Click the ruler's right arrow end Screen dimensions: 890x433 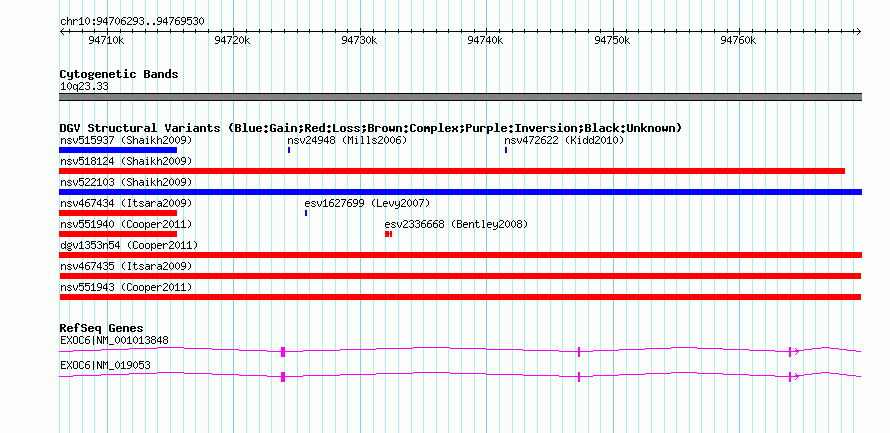[859, 31]
